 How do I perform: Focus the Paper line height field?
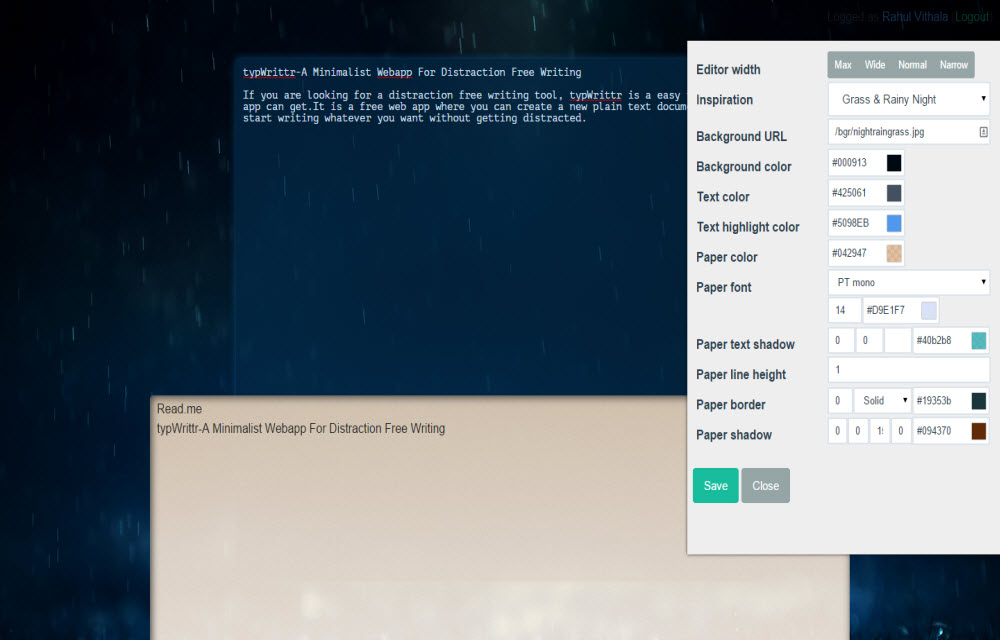[909, 370]
